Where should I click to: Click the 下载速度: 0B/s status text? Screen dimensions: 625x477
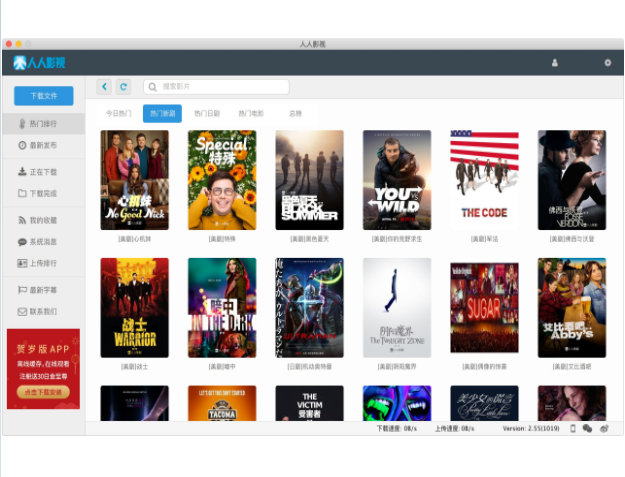[397, 429]
